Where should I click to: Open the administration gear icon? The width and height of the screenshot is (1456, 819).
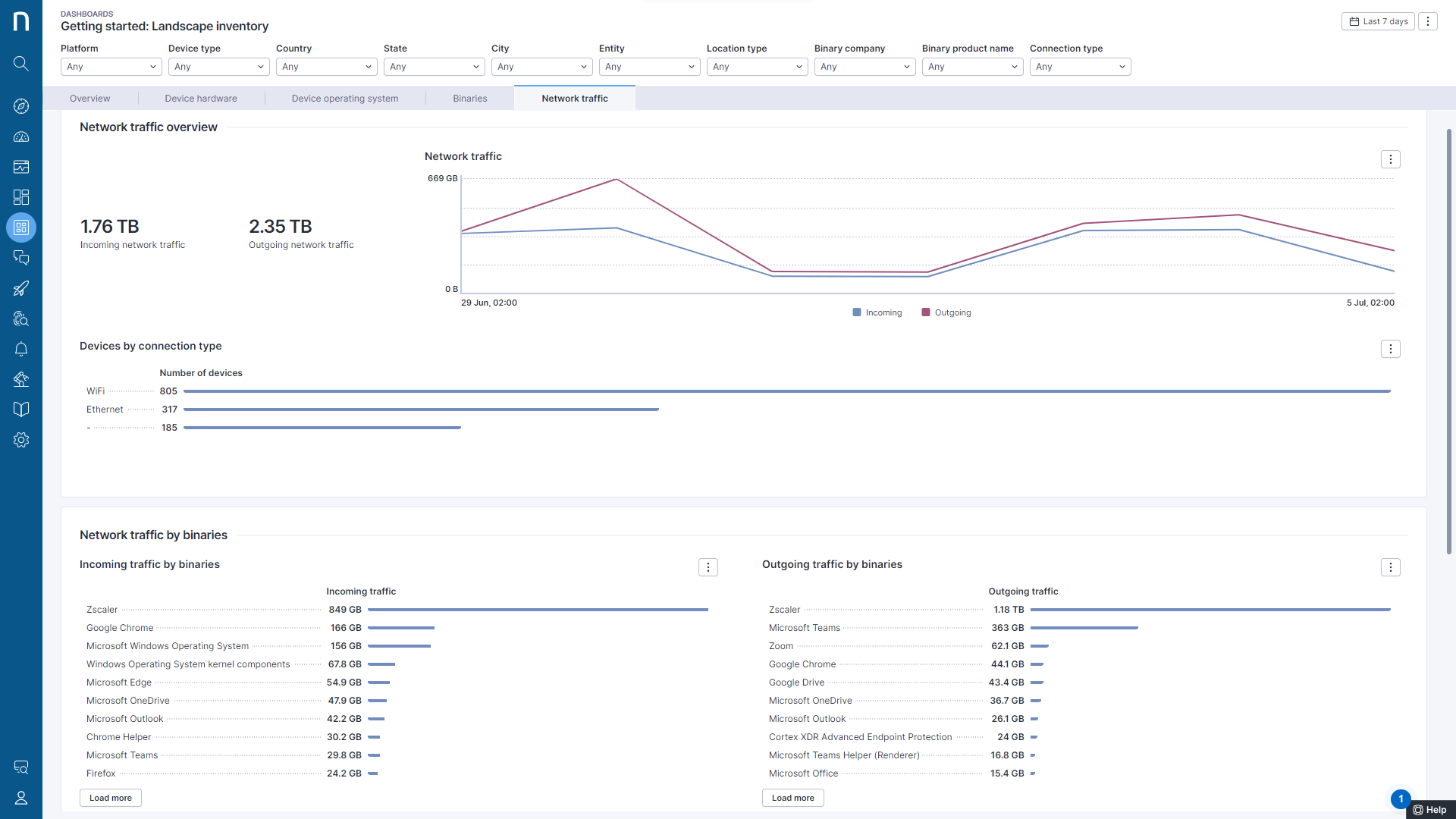click(x=21, y=440)
